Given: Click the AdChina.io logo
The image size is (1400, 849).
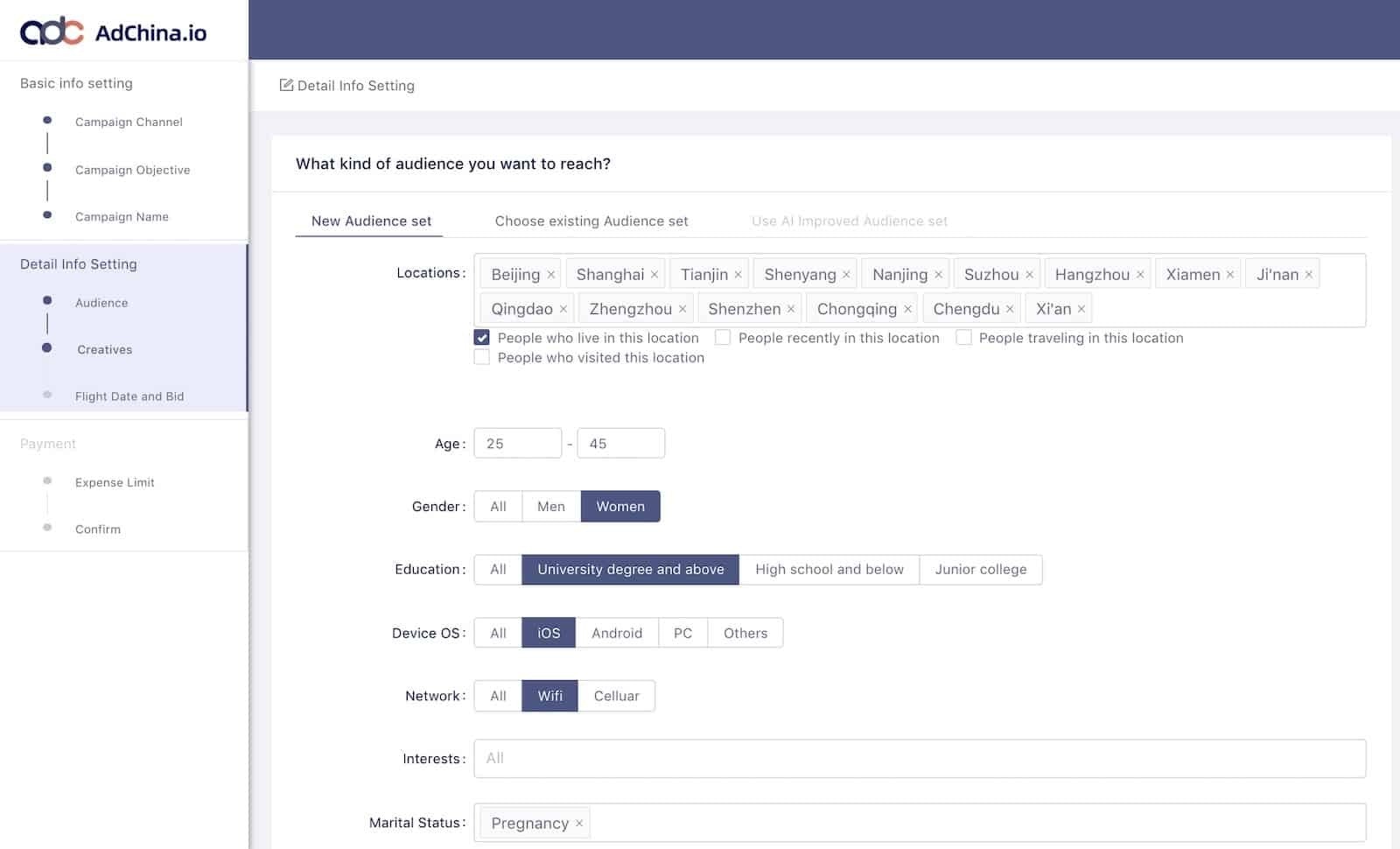Looking at the screenshot, I should point(112,31).
